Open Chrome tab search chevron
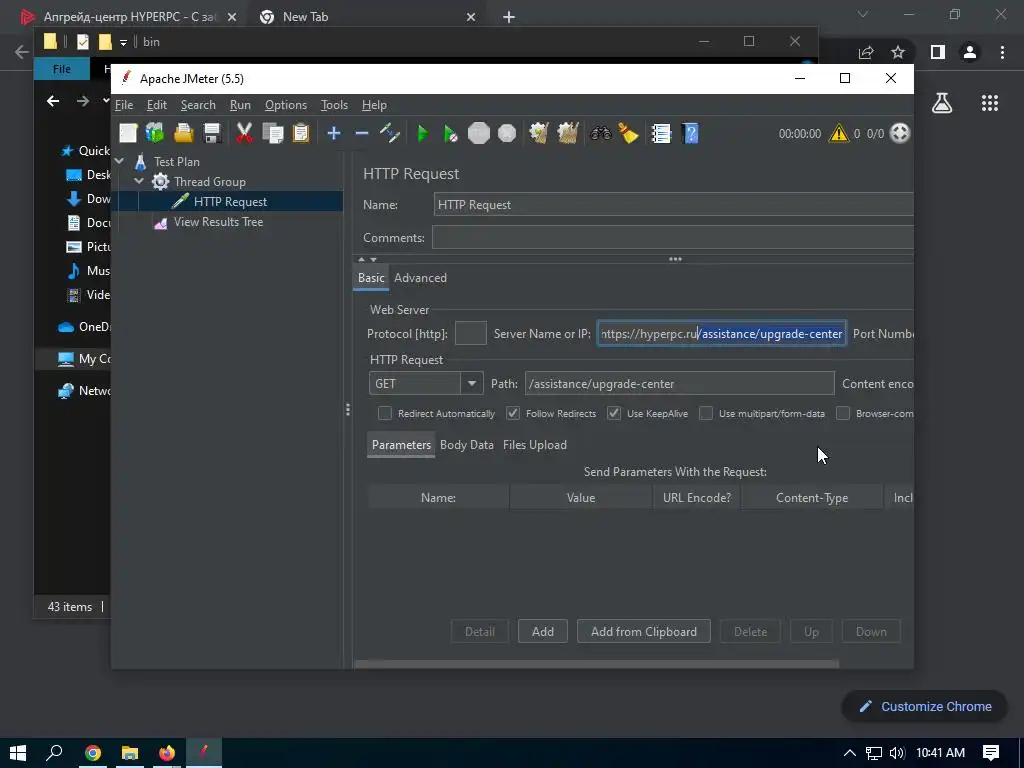The image size is (1024, 768). 863,14
